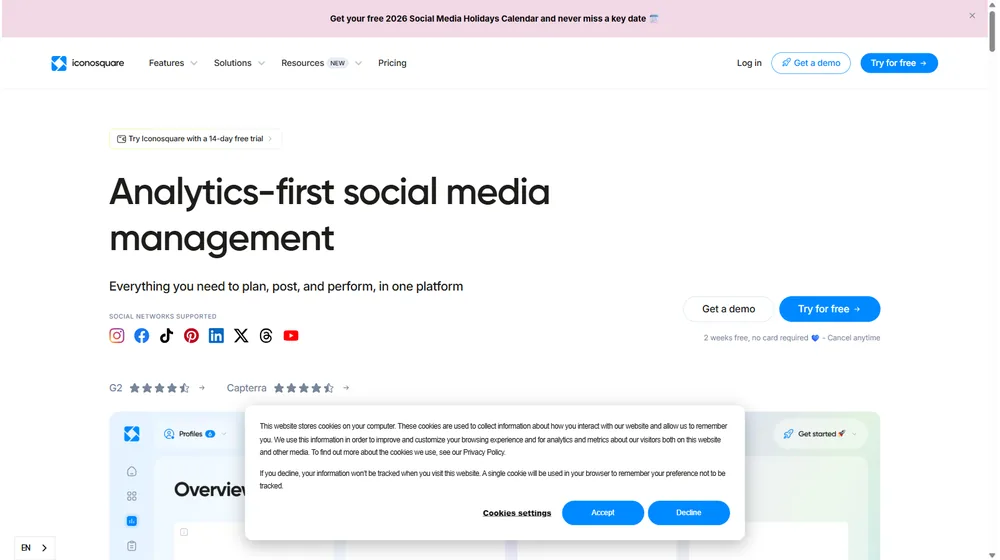
Task: Click header Get a demo button
Action: pyautogui.click(x=811, y=63)
